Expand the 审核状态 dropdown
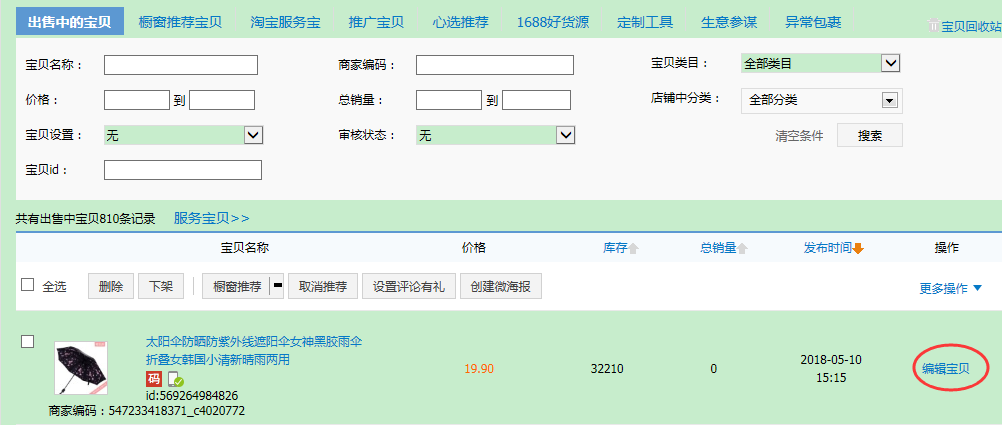This screenshot has height=425, width=1002. [565, 135]
